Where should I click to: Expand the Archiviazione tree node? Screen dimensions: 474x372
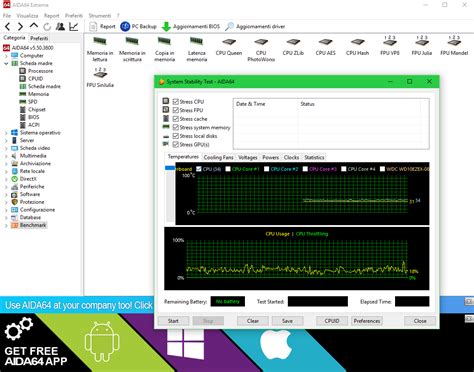click(6, 163)
